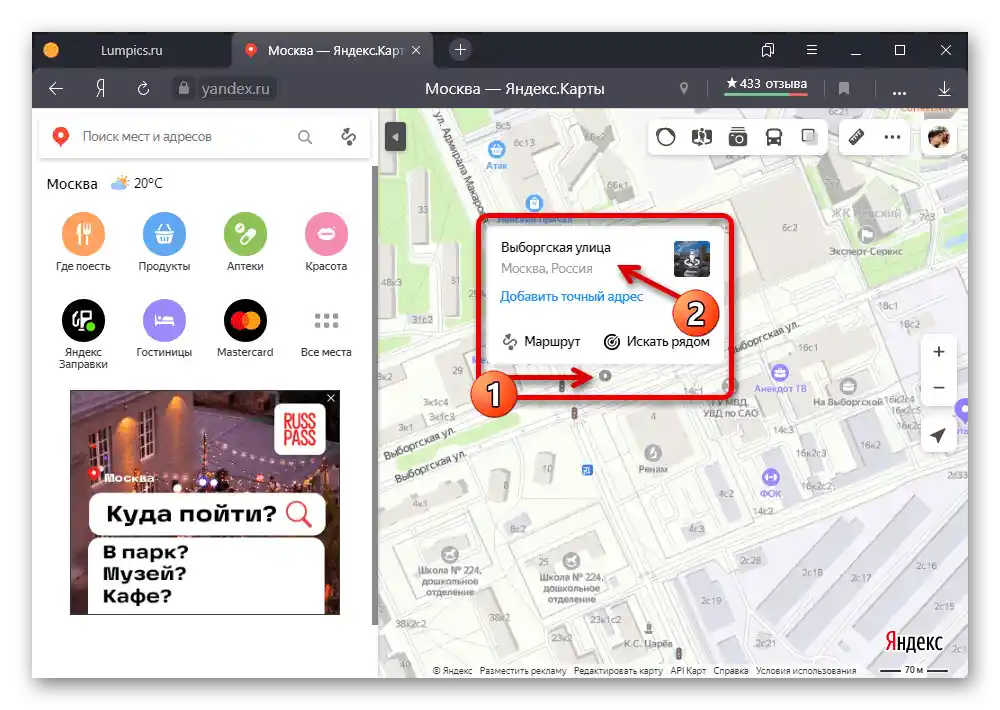Click the location pin in address bar
This screenshot has width=1000, height=710.
[x=684, y=89]
